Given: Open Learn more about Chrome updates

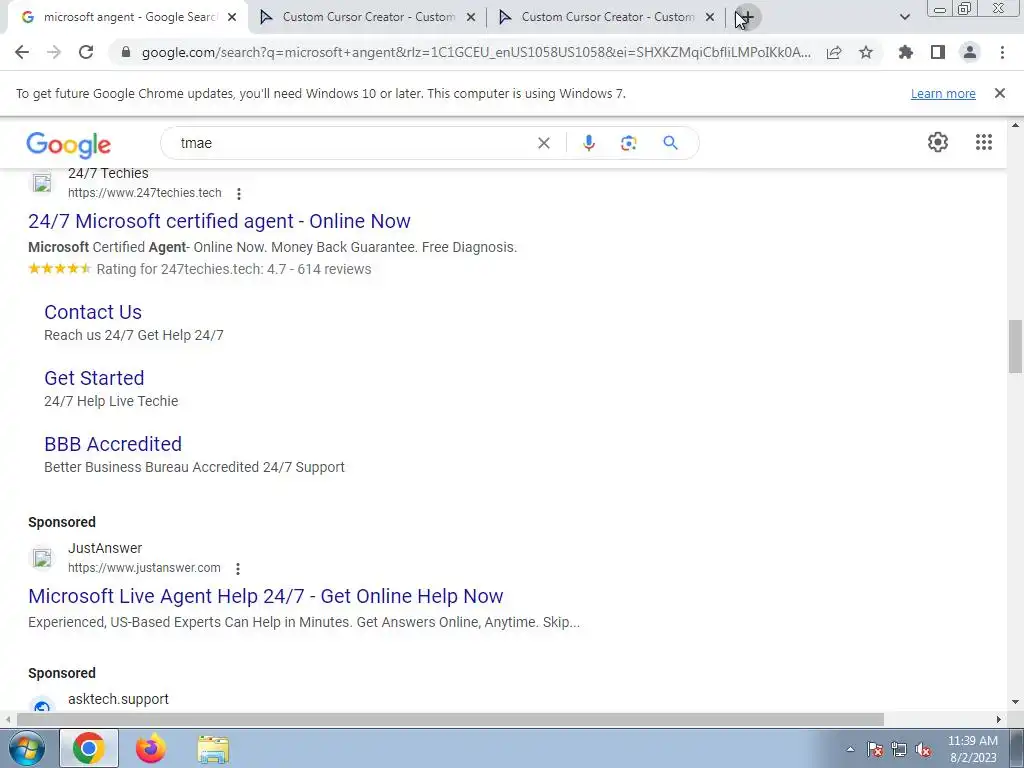Looking at the screenshot, I should pos(943,93).
